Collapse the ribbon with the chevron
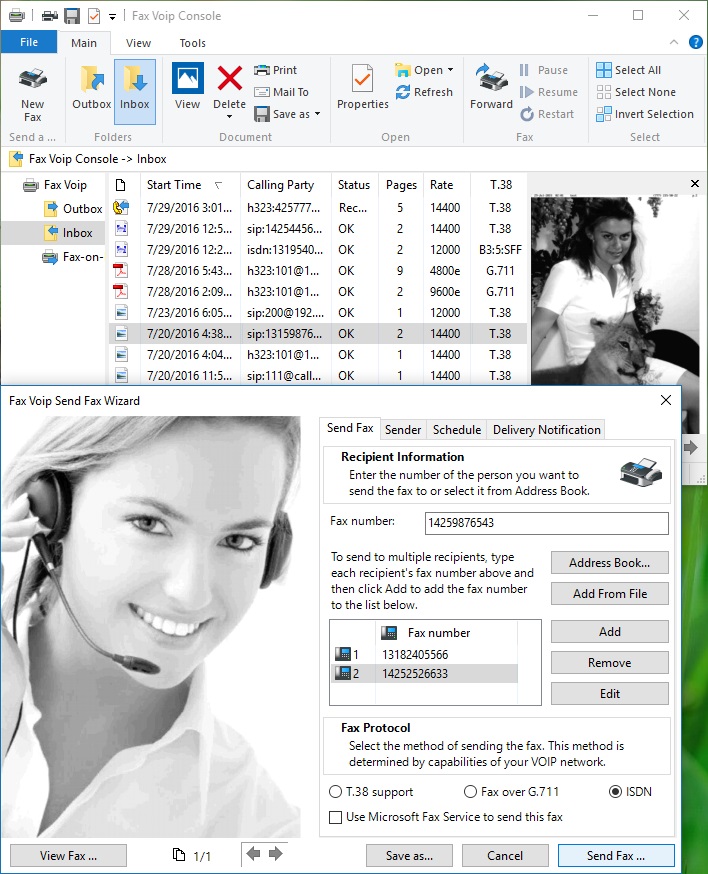This screenshot has width=708, height=874. 674,42
